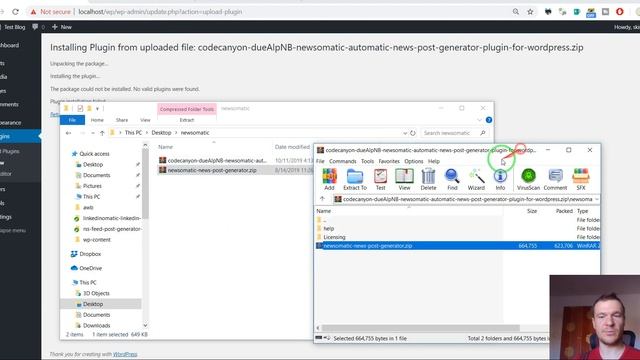
Task: Expand the WinRAR archive path dropdown
Action: point(596,199)
